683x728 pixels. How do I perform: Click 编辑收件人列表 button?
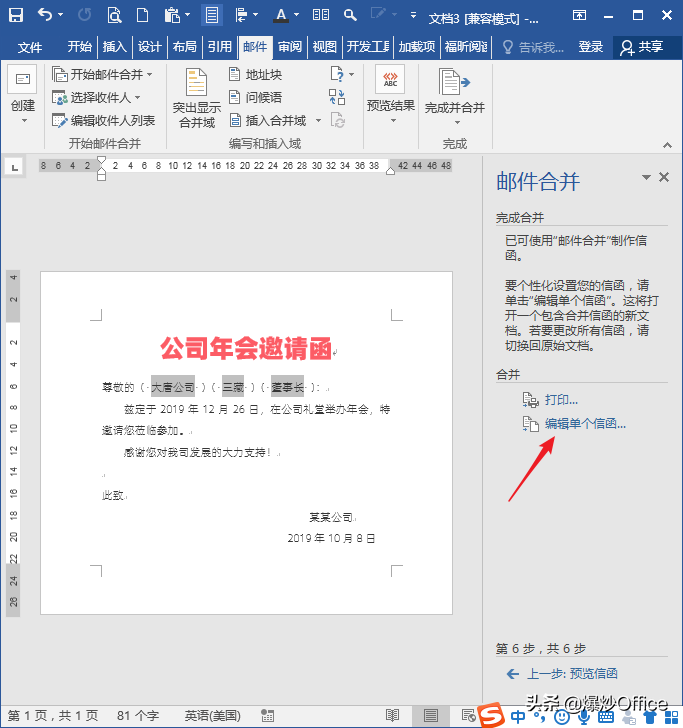coord(103,121)
